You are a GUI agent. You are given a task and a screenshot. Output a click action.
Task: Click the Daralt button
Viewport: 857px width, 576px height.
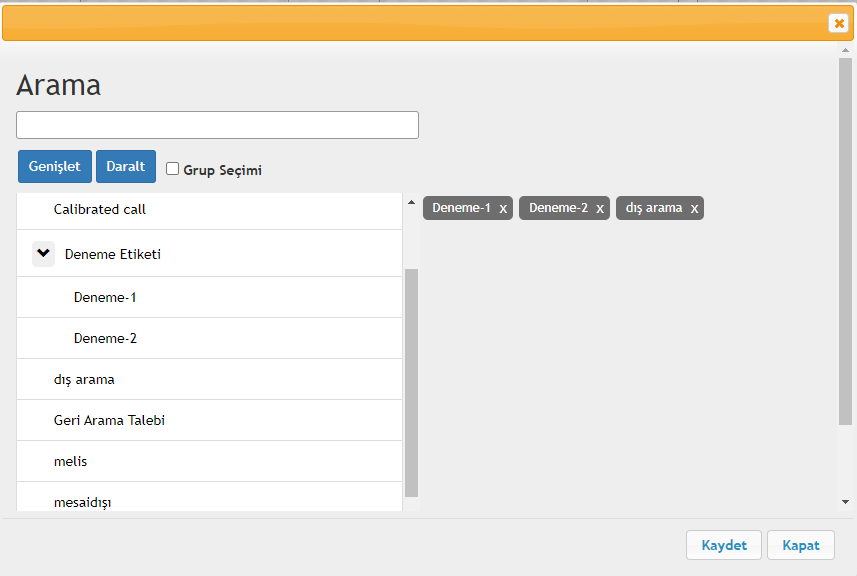[x=126, y=166]
